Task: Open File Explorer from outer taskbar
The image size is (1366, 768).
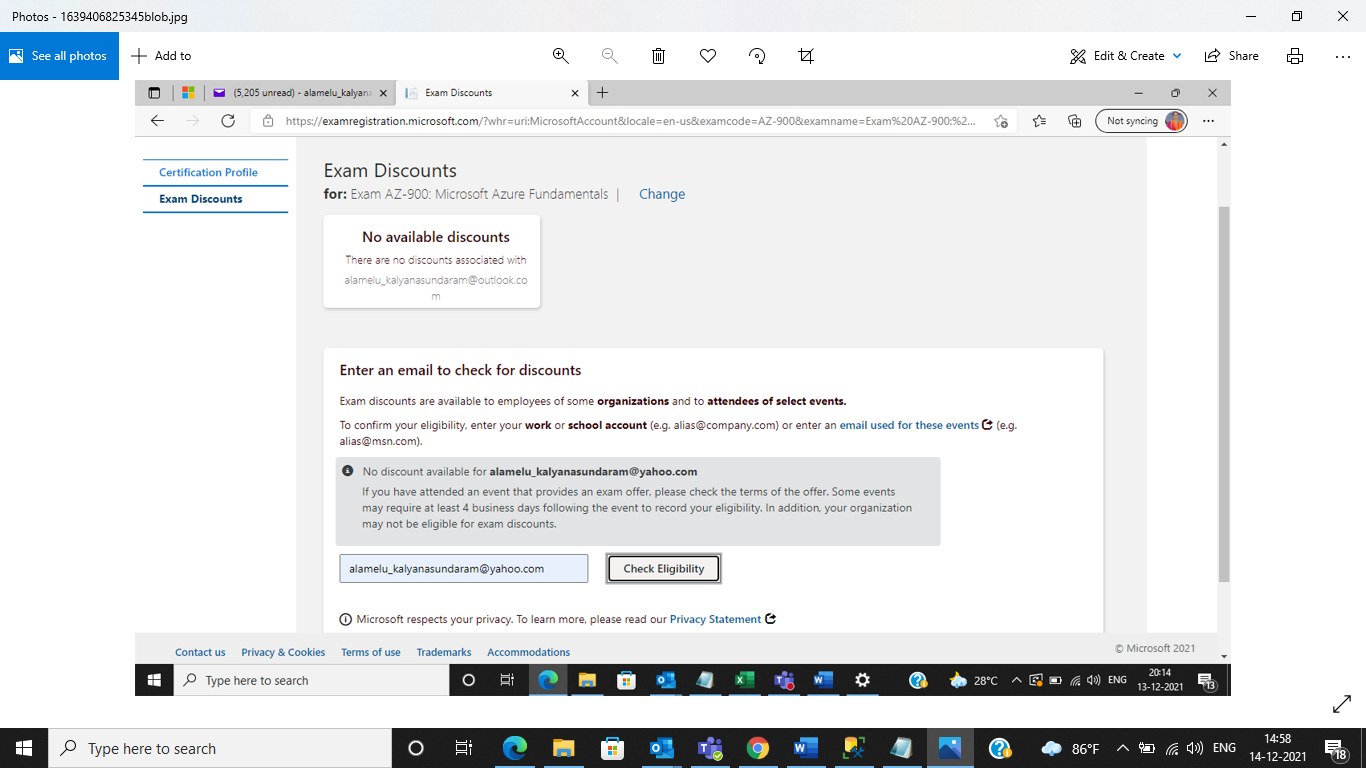Action: [563, 748]
